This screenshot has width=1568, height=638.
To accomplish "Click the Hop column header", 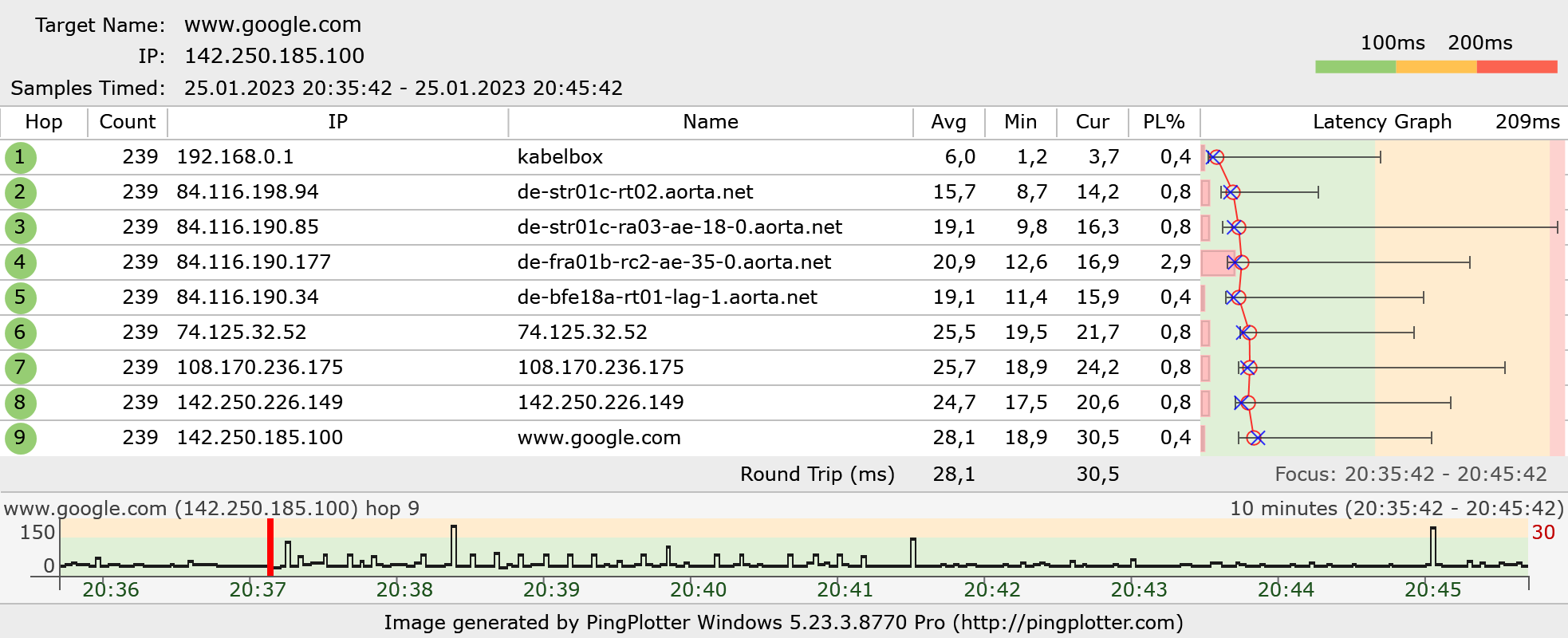I will tap(44, 122).
